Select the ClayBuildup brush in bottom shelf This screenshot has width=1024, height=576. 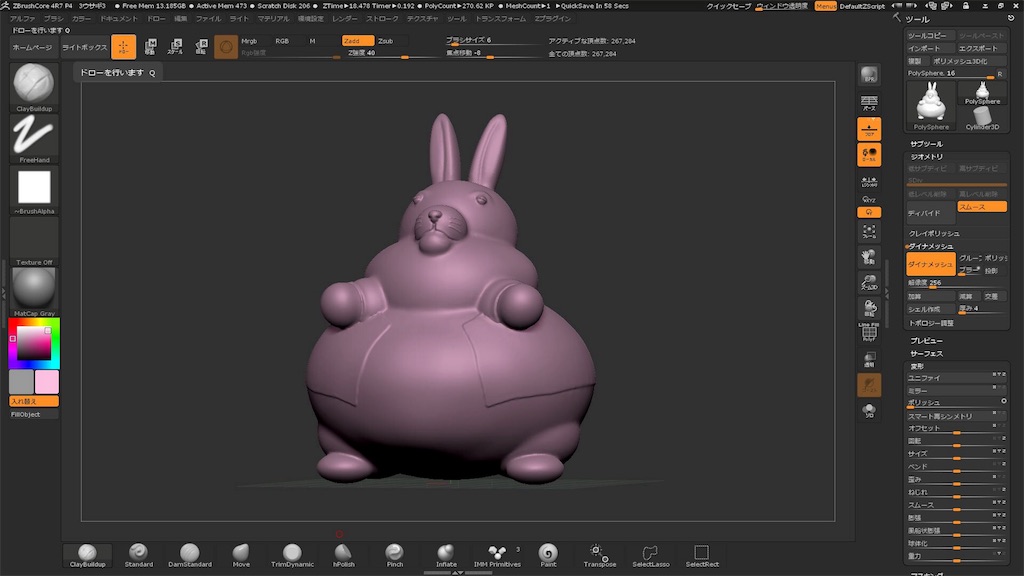(88, 555)
